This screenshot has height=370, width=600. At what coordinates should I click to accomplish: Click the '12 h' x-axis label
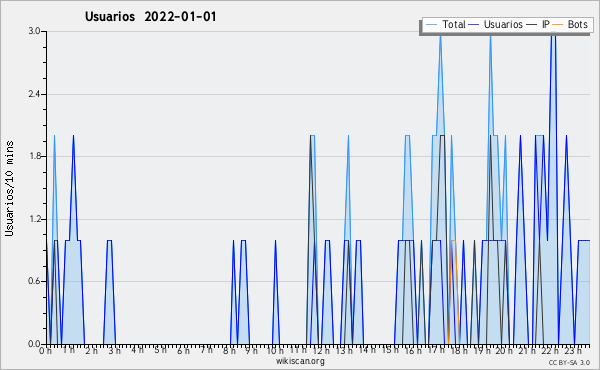pyautogui.click(x=321, y=350)
